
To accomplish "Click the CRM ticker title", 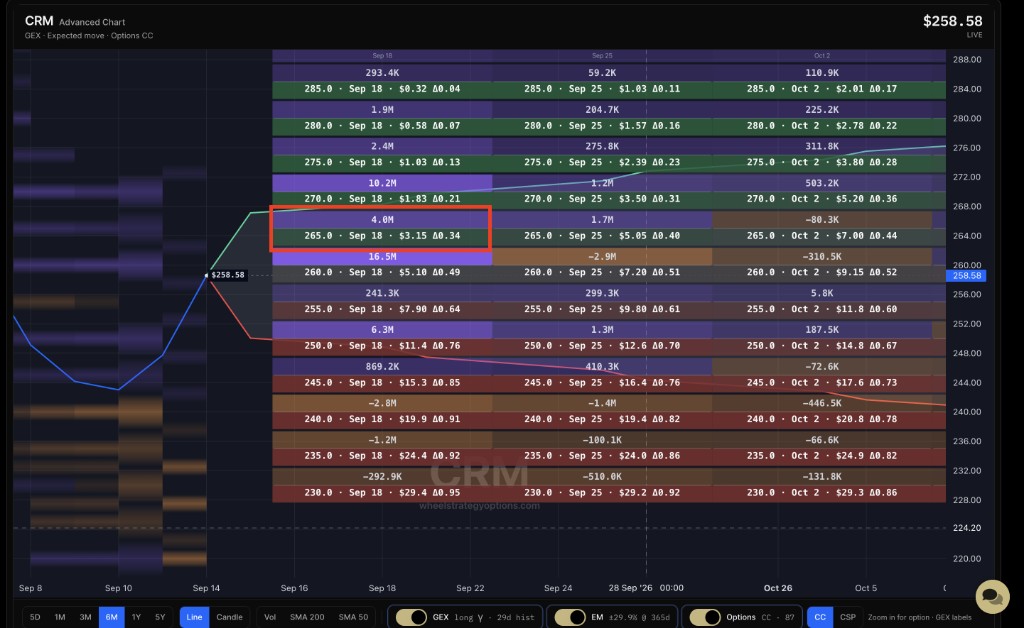I will point(39,21).
